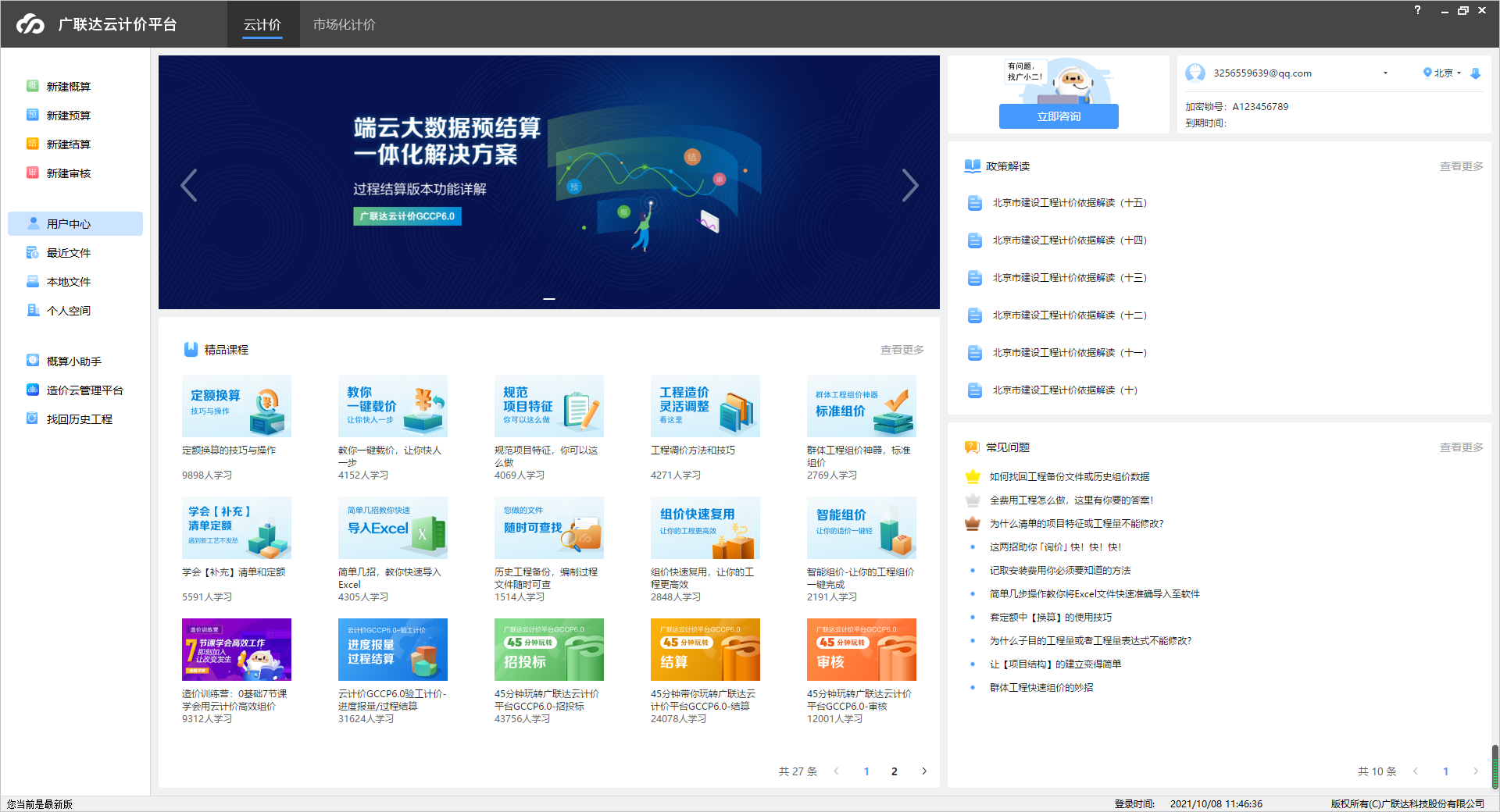Click the 广联达云计价GCCP6.0 banner button
Viewport: 1500px width, 812px height.
click(x=407, y=216)
